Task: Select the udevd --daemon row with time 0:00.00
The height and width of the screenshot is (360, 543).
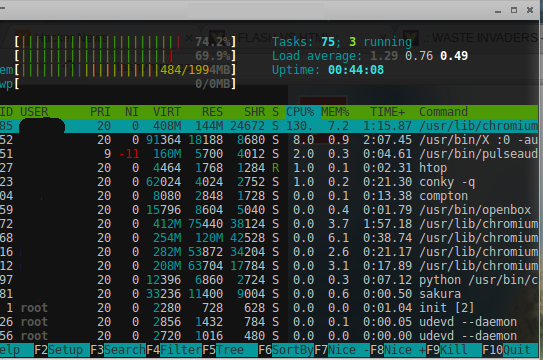Action: (x=269, y=336)
